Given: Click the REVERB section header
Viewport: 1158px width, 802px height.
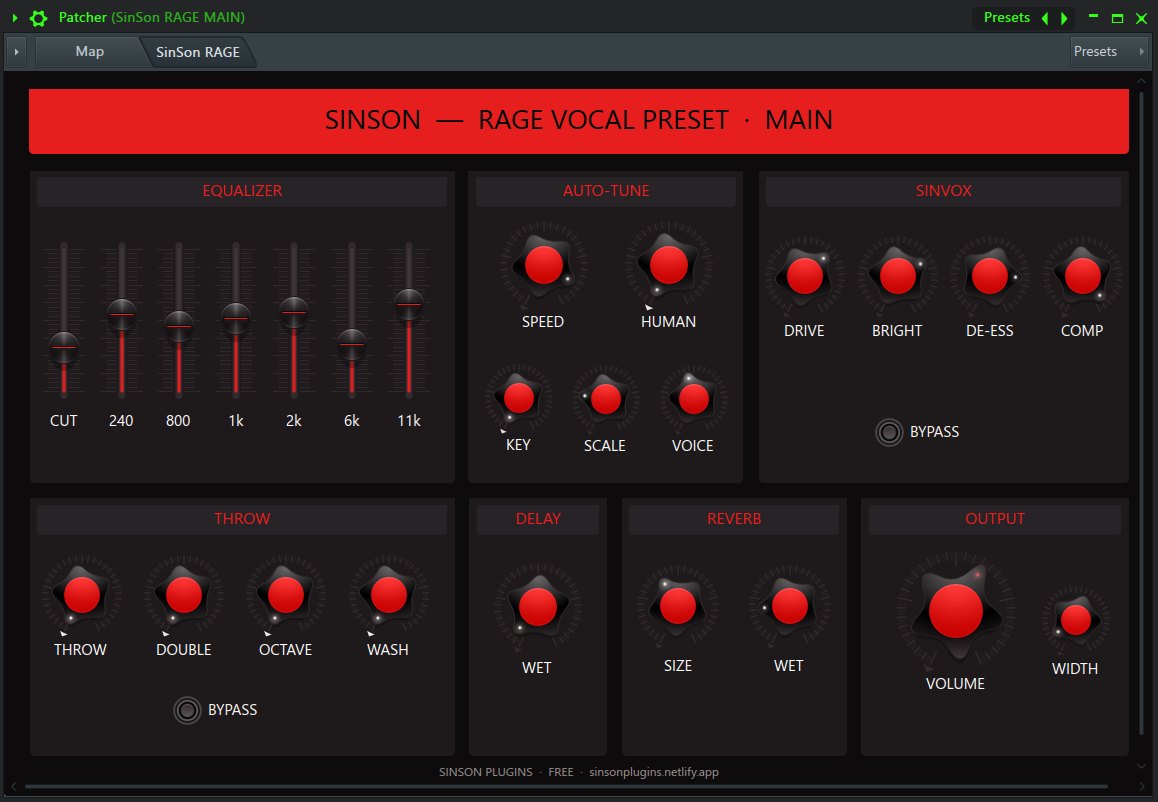Looking at the screenshot, I should click(733, 518).
